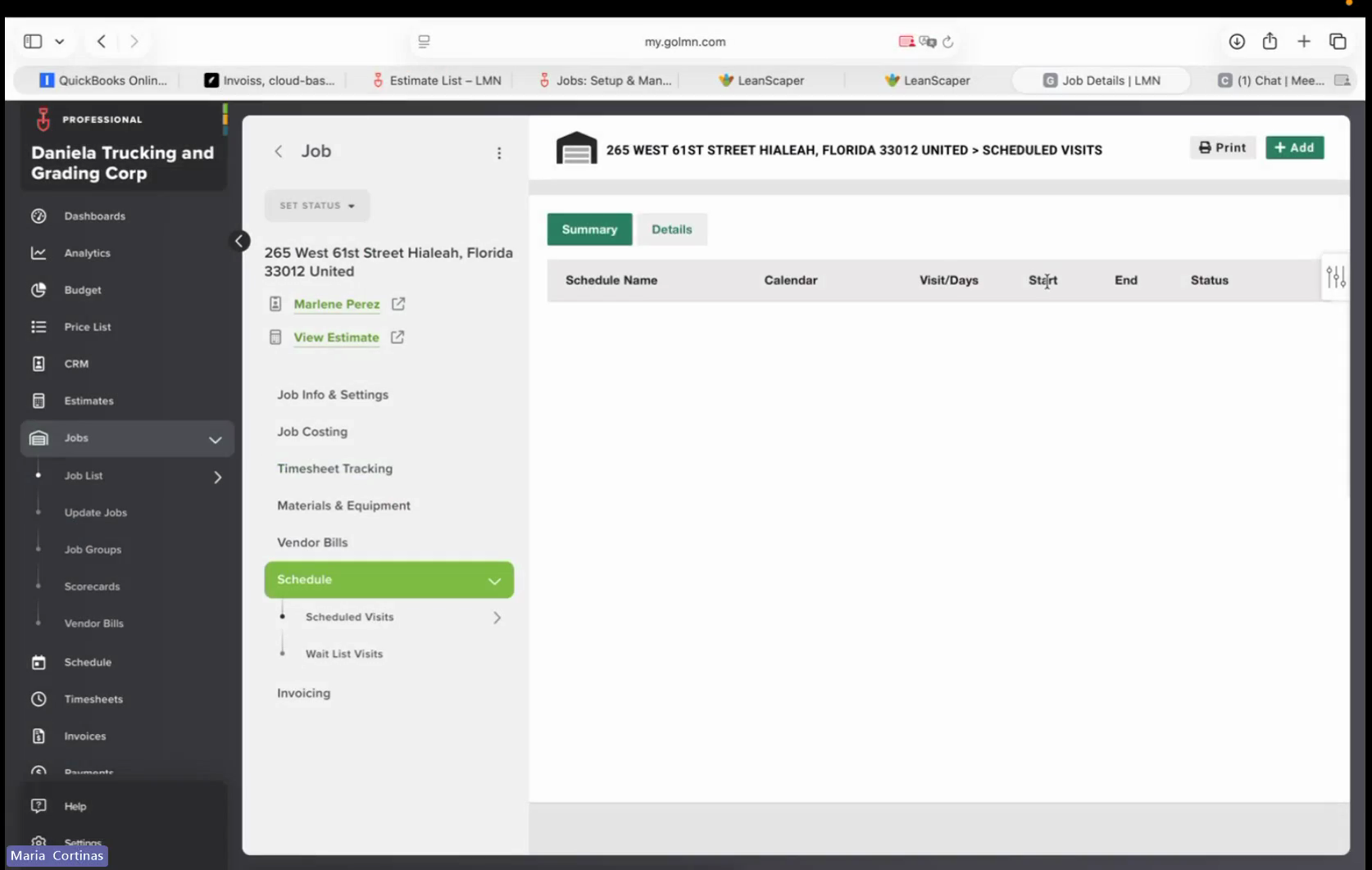Open Marlene Perez in new window icon
The image size is (1372, 870).
(x=398, y=304)
